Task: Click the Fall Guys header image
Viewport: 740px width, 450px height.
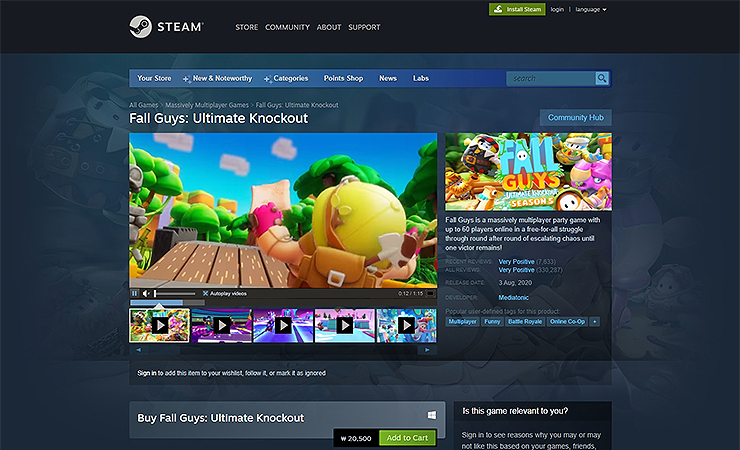Action: coord(529,172)
